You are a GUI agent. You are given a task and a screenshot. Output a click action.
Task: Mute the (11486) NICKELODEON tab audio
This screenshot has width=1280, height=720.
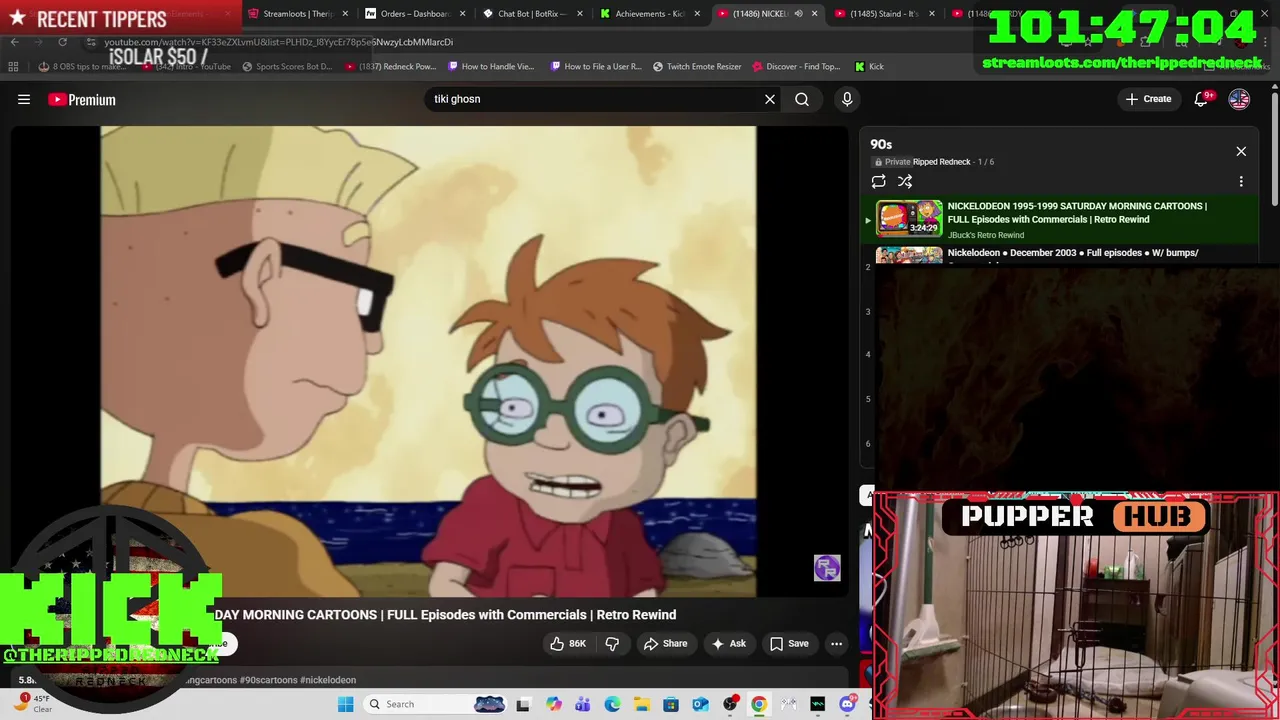(798, 14)
